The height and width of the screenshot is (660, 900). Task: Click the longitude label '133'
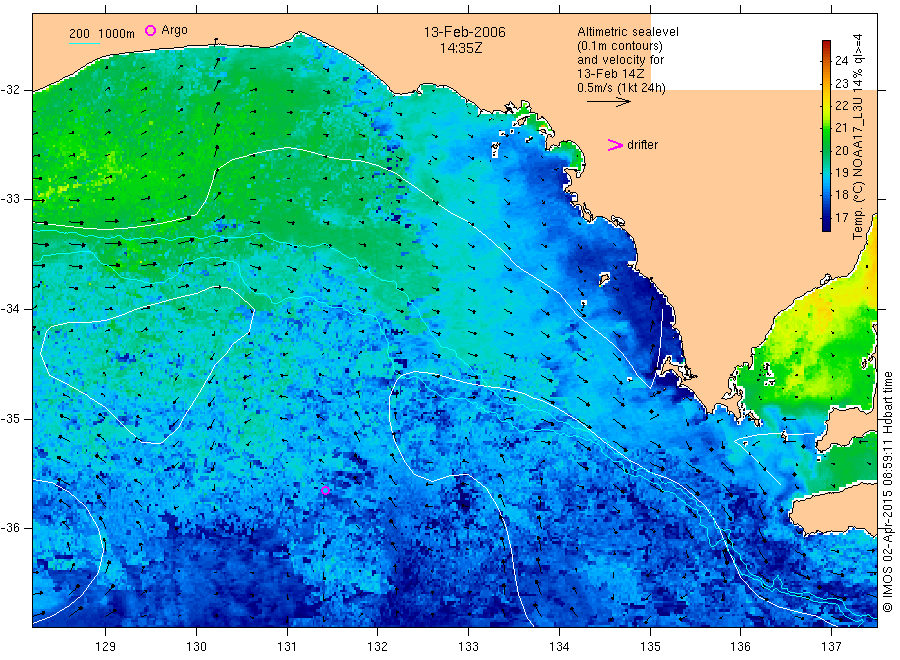click(468, 647)
